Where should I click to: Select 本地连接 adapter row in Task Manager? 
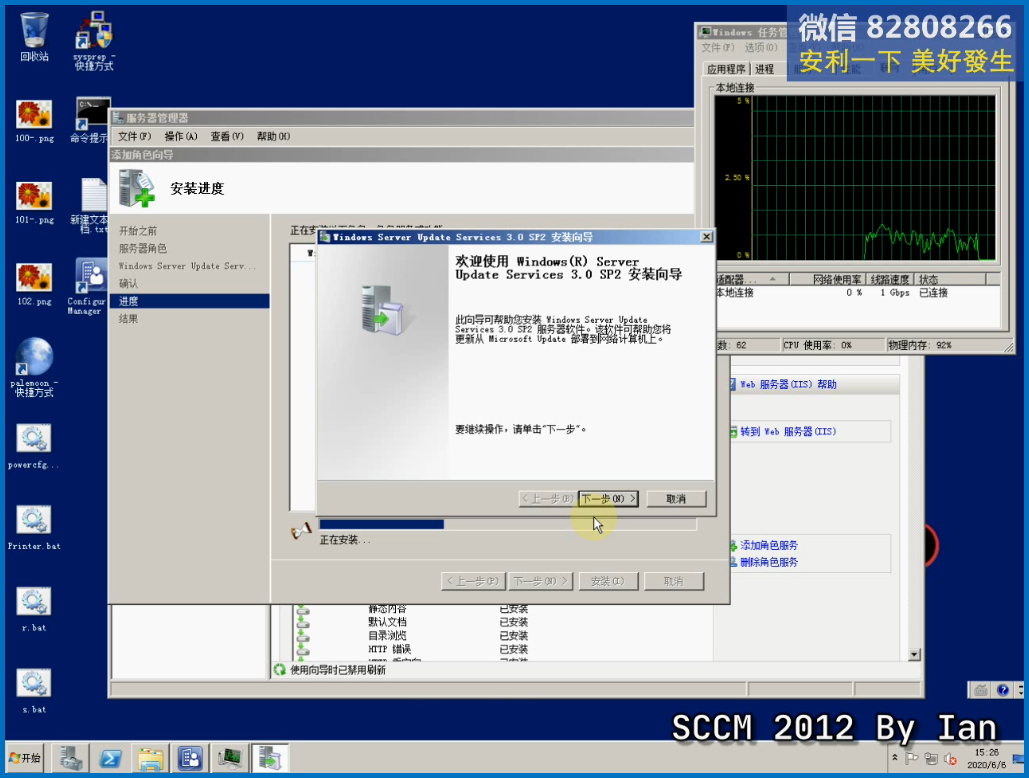click(858, 293)
